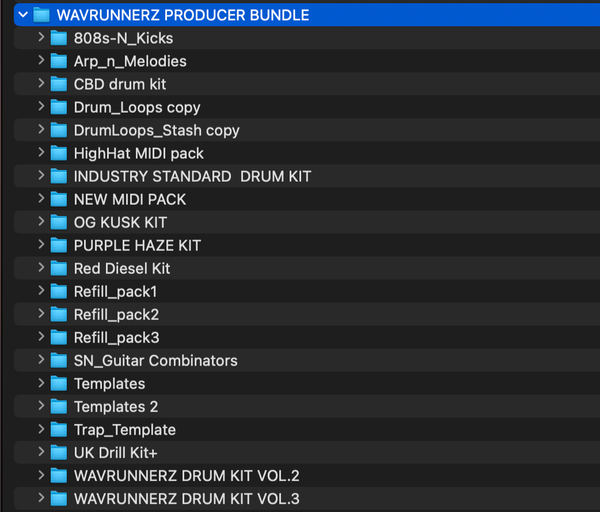
Task: Click the SN_Guitar Combinators folder icon
Action: [59, 360]
